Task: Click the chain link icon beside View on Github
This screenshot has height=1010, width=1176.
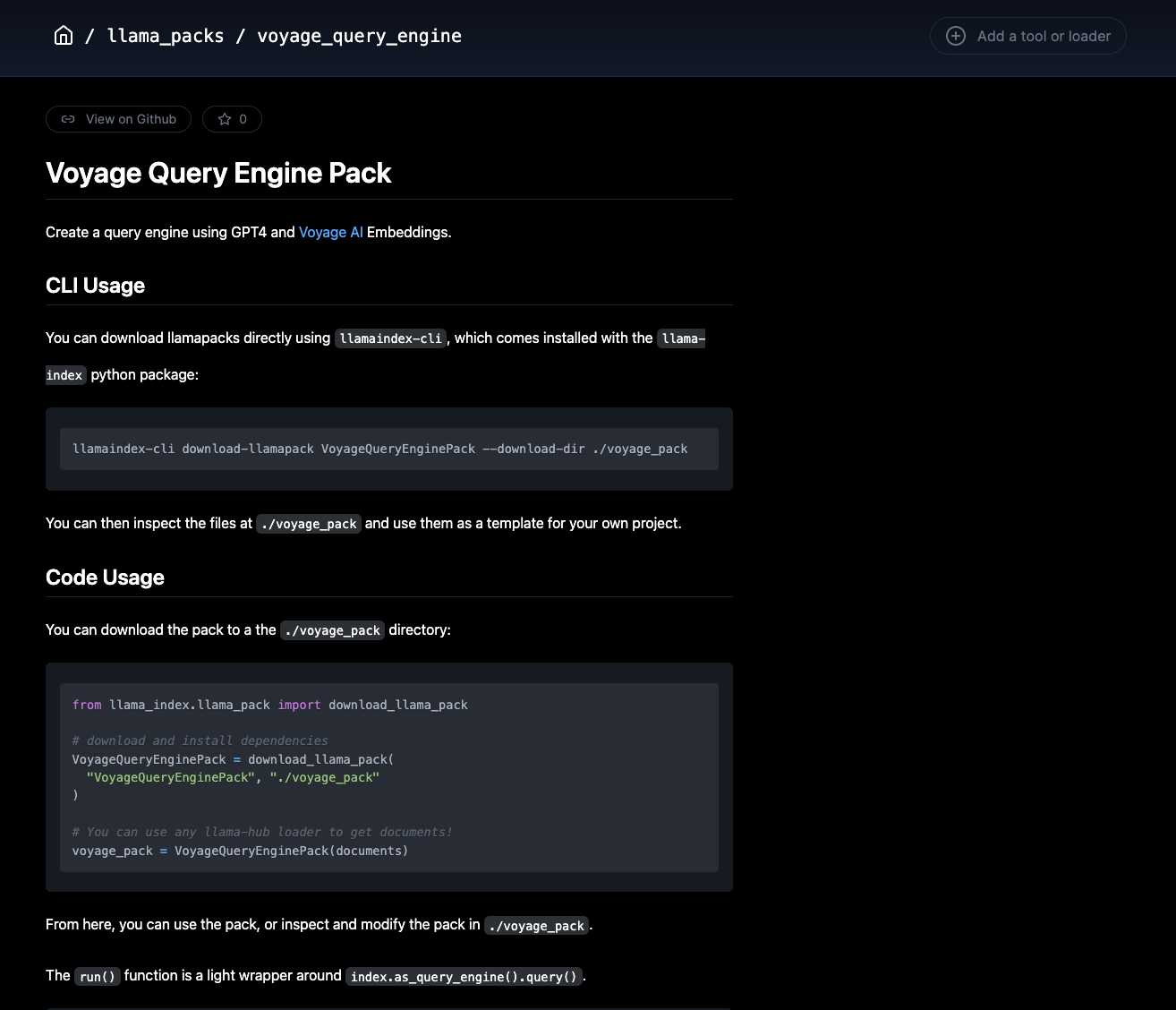Action: [68, 119]
